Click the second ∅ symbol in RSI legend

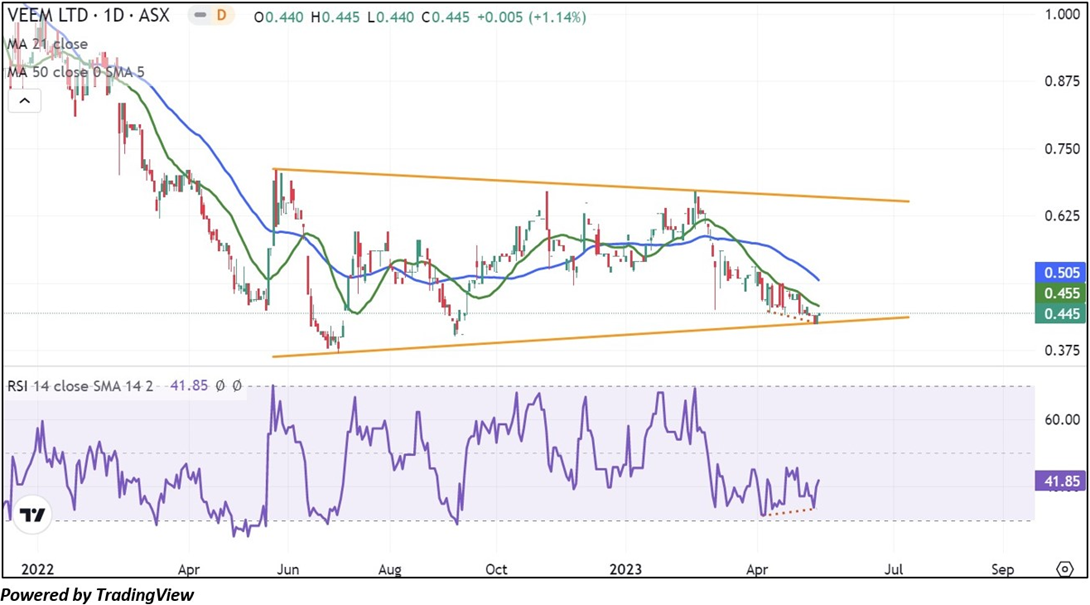[x=236, y=385]
